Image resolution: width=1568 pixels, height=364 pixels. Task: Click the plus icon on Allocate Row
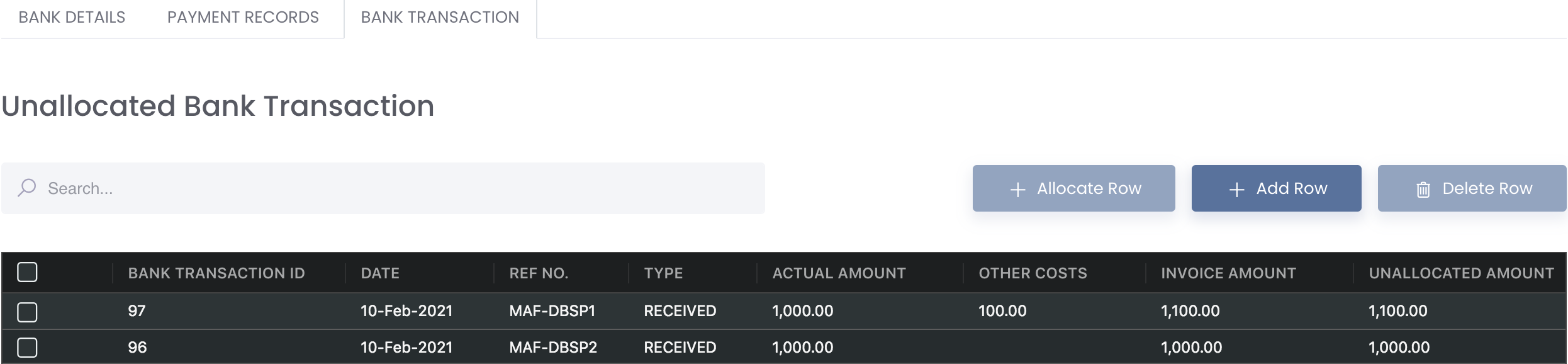(1017, 190)
